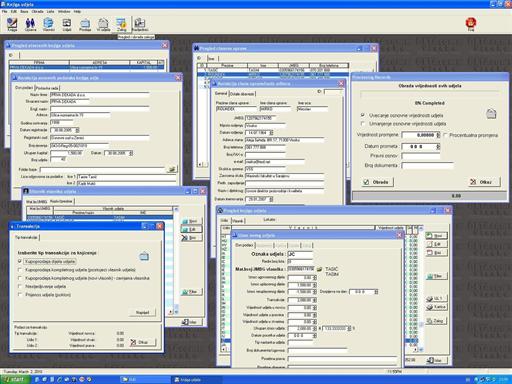This screenshot has height=384, width=512.
Task: Click the Brisi delete button in the owners window
Action: [x=191, y=238]
